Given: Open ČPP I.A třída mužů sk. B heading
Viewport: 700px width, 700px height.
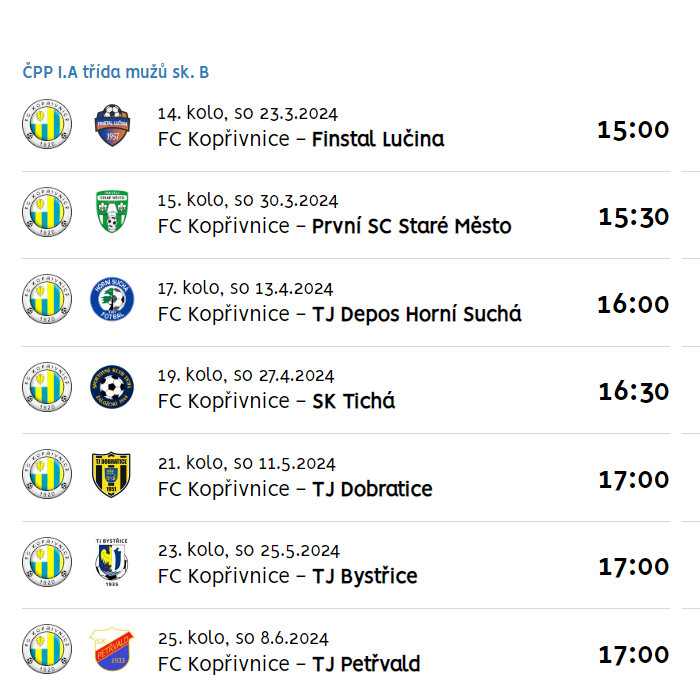Looking at the screenshot, I should pos(116,72).
